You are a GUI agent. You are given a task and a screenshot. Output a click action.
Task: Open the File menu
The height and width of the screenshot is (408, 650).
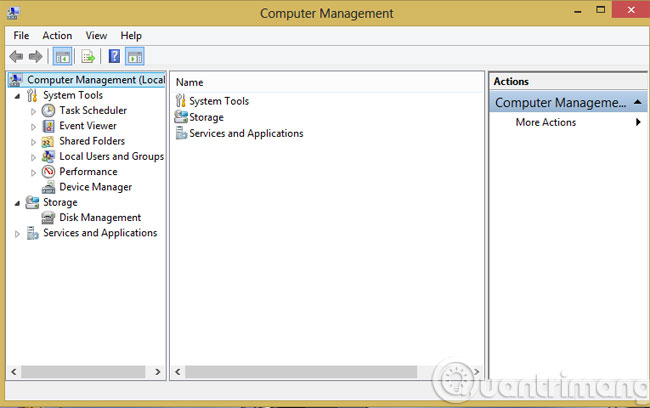pos(21,36)
